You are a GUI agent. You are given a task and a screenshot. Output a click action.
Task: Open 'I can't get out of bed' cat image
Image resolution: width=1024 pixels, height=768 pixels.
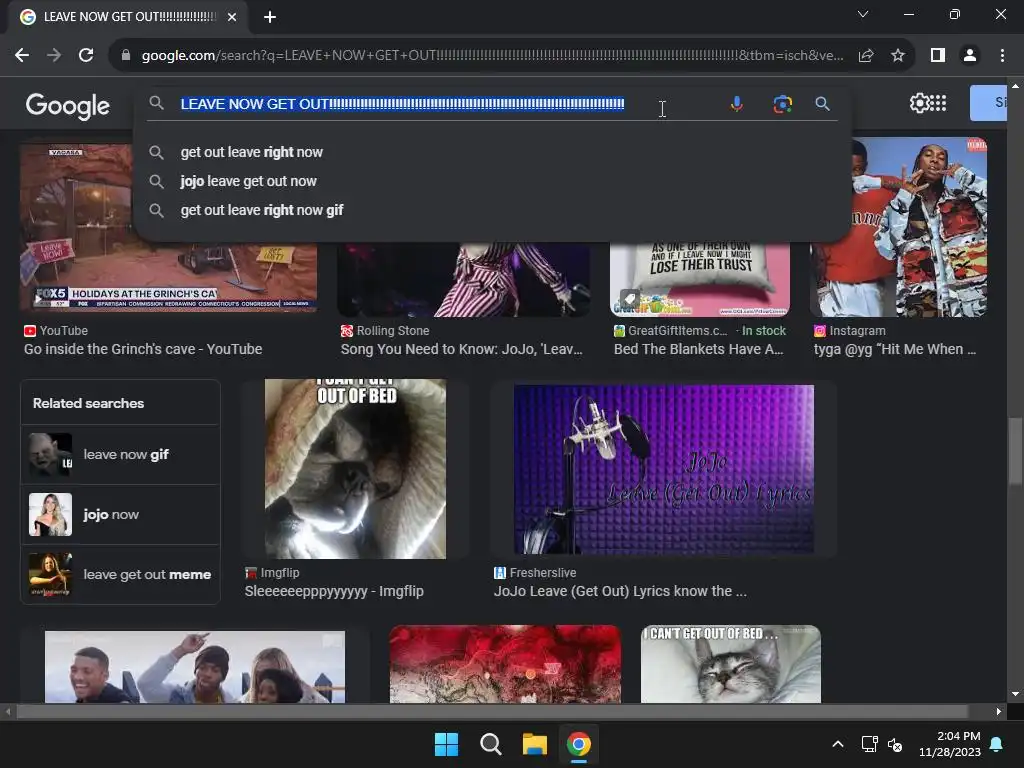pos(731,664)
